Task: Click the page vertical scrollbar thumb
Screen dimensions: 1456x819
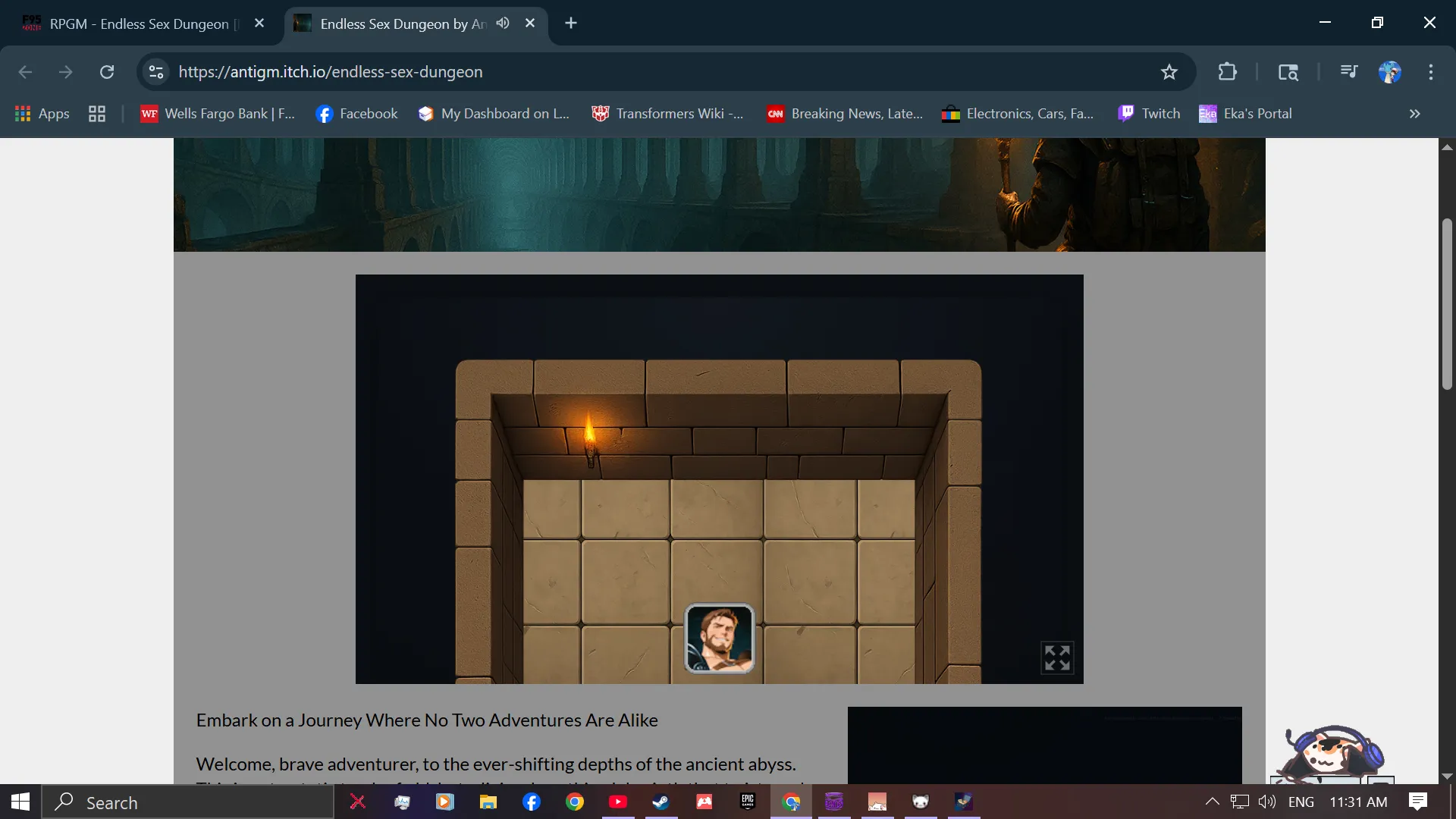Action: pos(1447,303)
